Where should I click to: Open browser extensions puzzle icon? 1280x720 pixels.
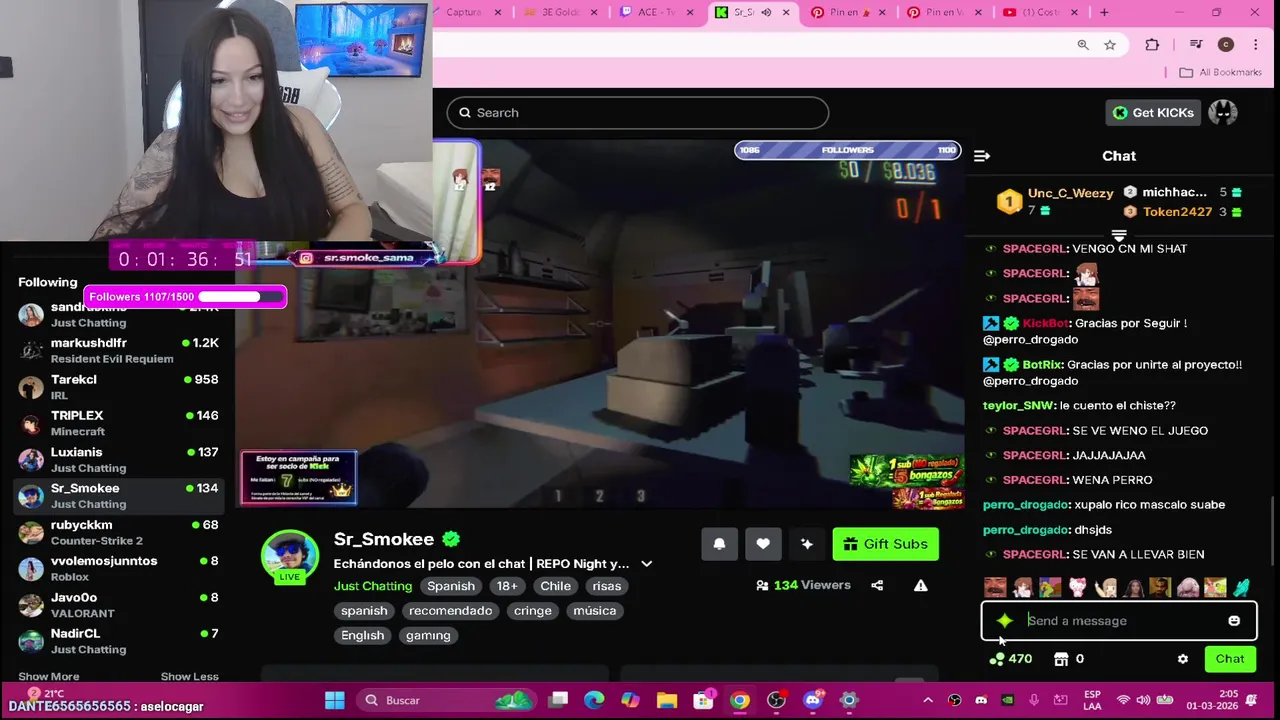click(1152, 45)
